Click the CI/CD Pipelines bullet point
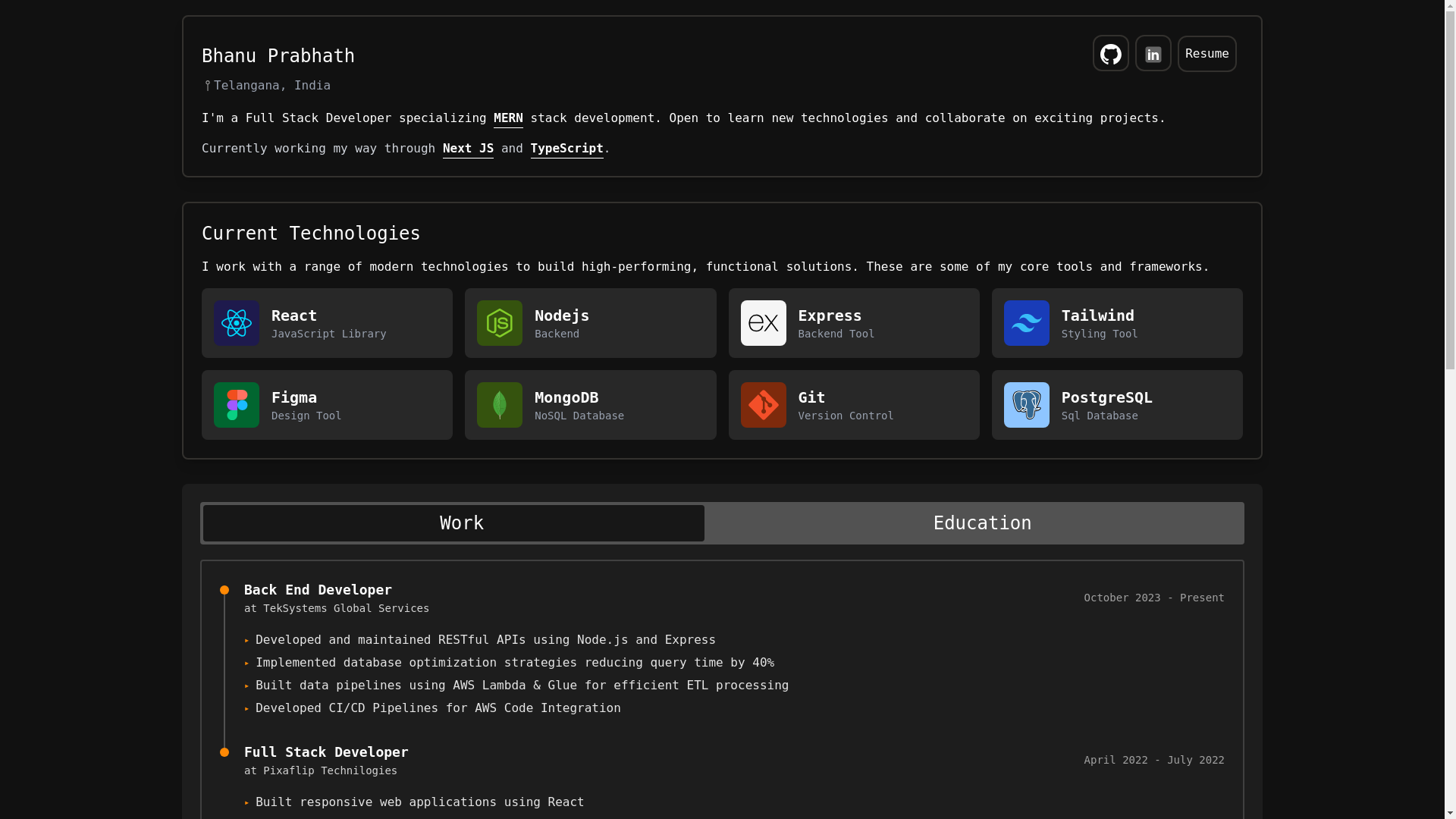Screen dimensions: 1456x819 click(x=438, y=708)
